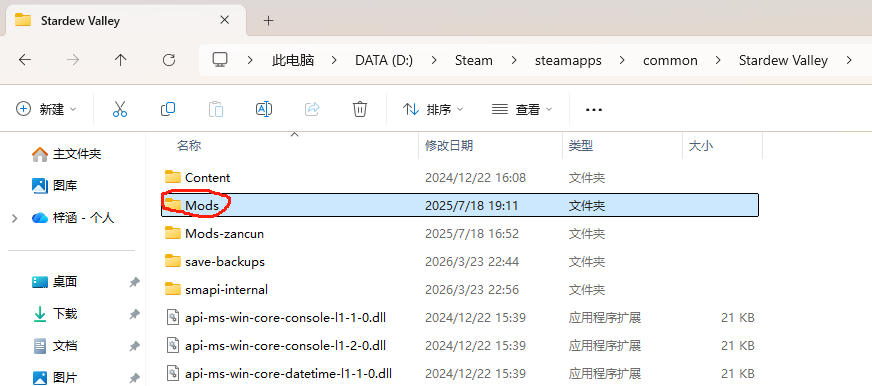Expand the 梓涵 - 个人 OneDrive node
This screenshot has height=386, width=872.
(x=15, y=218)
